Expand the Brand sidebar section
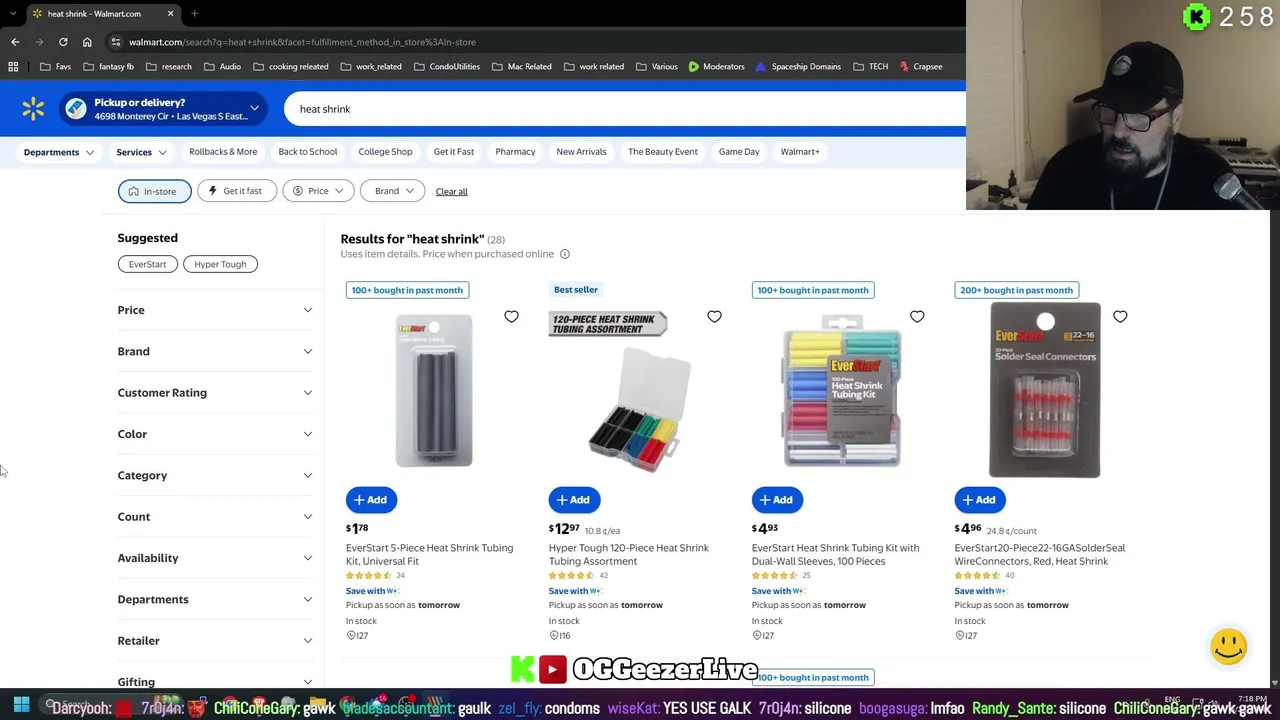1280x720 pixels. point(215,351)
